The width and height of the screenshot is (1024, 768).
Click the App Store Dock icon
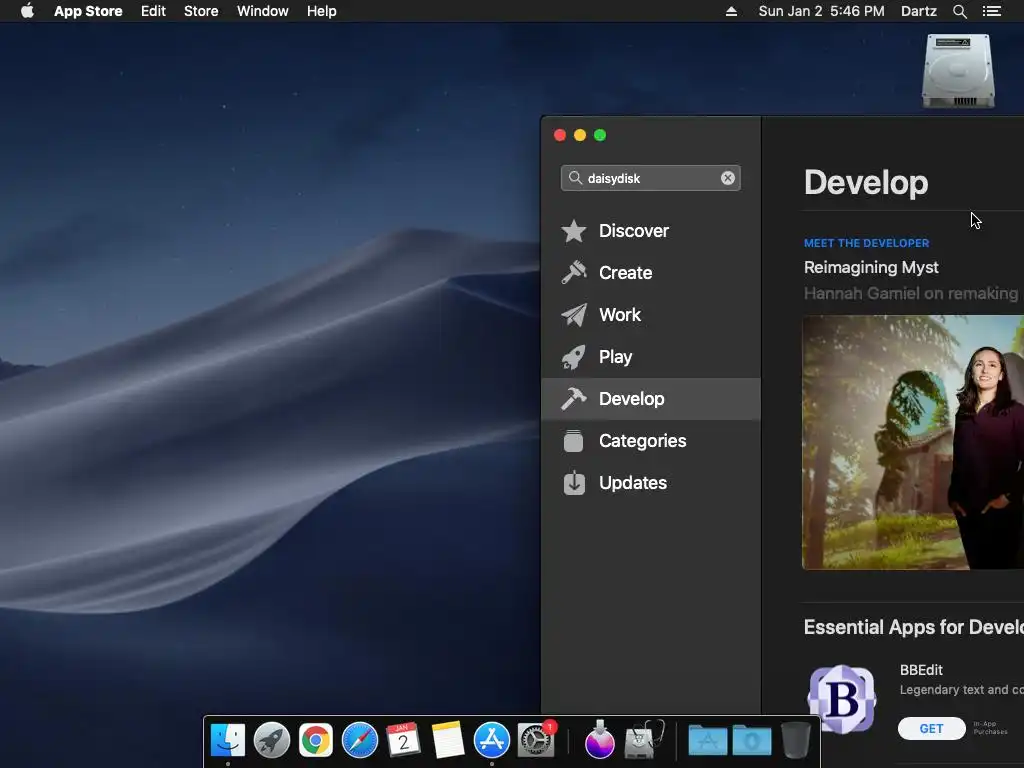coord(492,740)
